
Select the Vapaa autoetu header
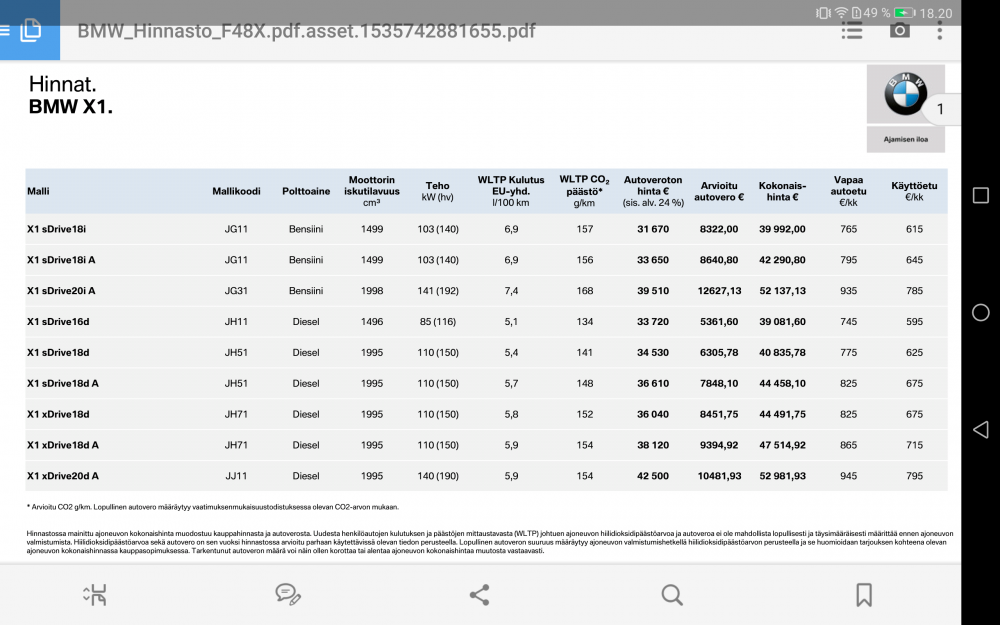[x=848, y=191]
